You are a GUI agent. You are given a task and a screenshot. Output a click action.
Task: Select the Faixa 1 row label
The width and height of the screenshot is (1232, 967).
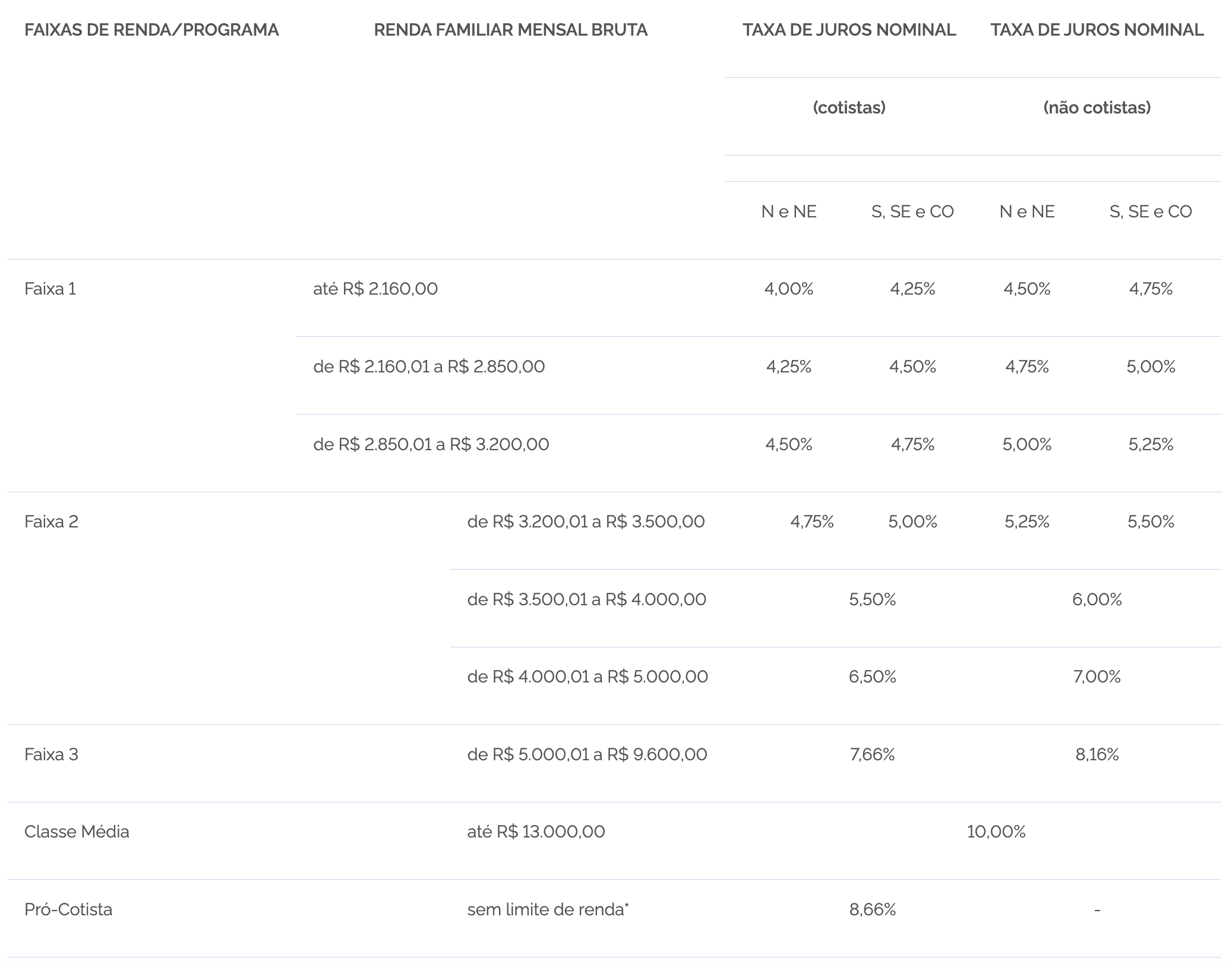pos(50,289)
